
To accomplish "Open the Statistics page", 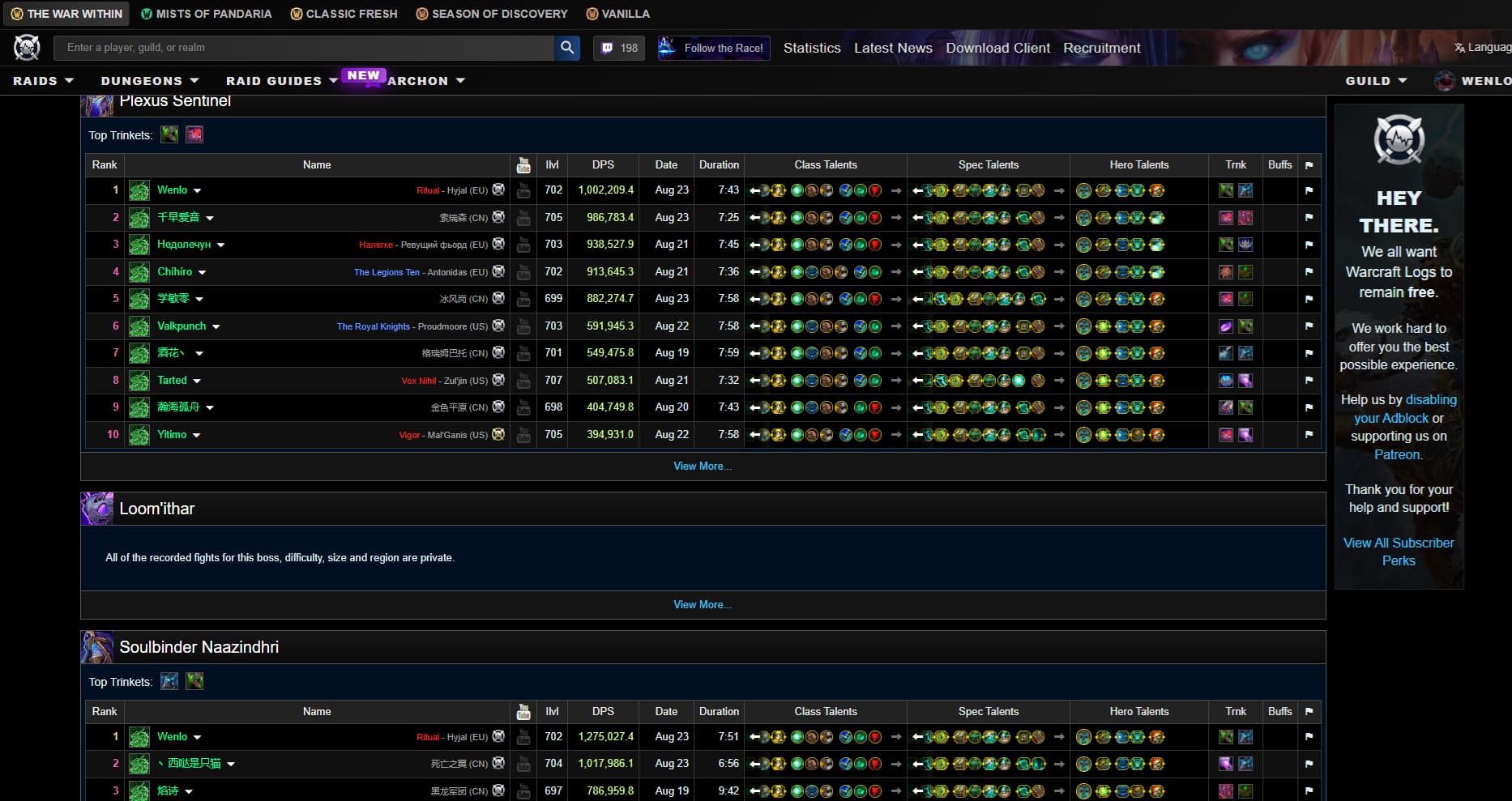I will click(812, 48).
